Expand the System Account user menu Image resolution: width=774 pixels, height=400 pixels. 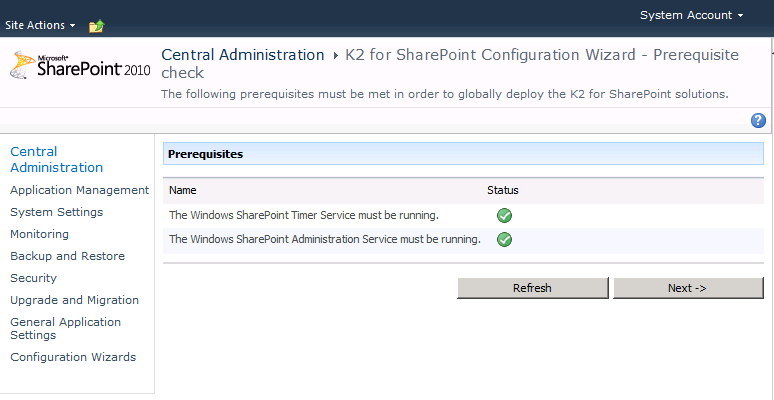pos(692,15)
